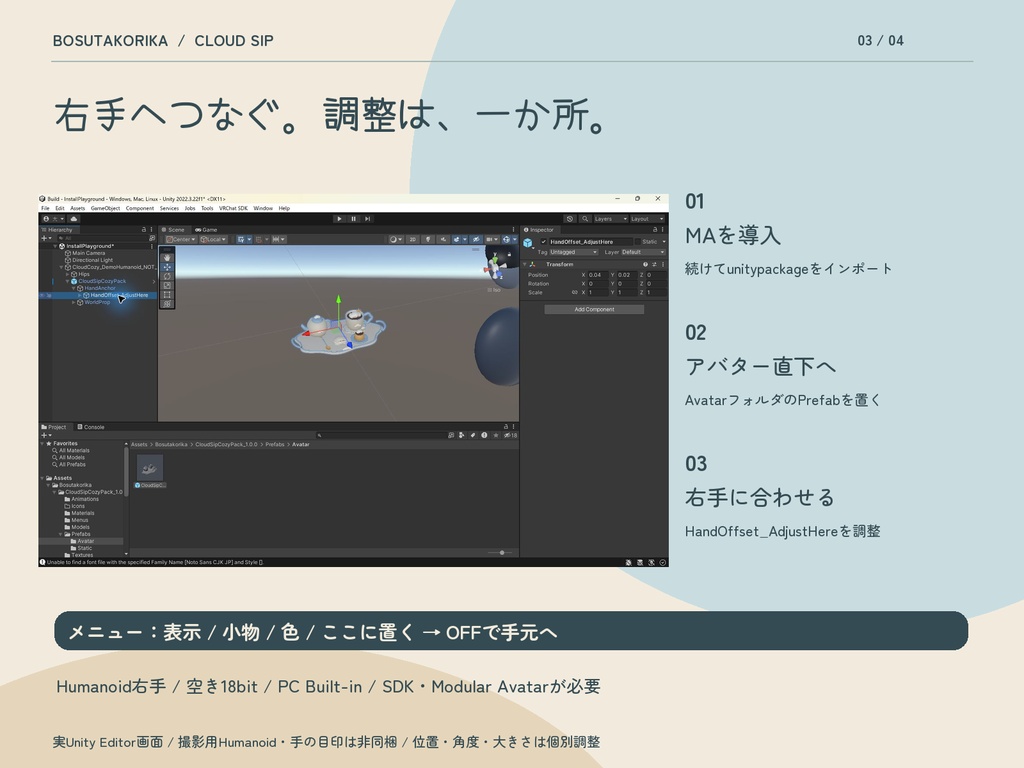The image size is (1024, 768).
Task: Click the Inspector panel lock icon
Action: point(655,230)
